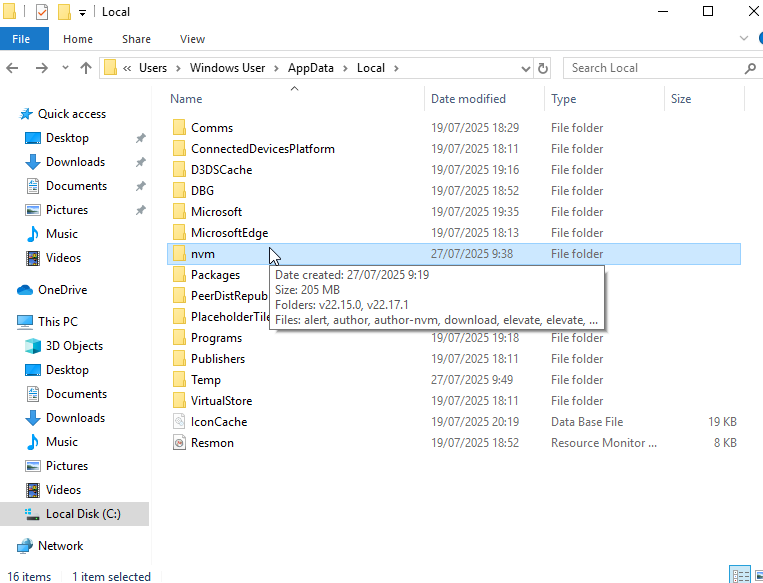Click Windows User in the address path
This screenshot has height=583, width=763.
(x=227, y=68)
